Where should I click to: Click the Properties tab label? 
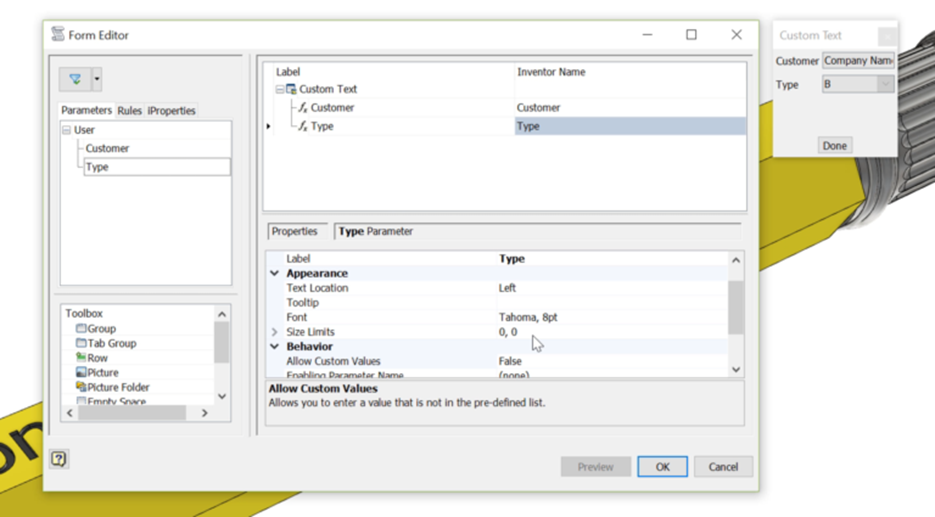tap(295, 231)
